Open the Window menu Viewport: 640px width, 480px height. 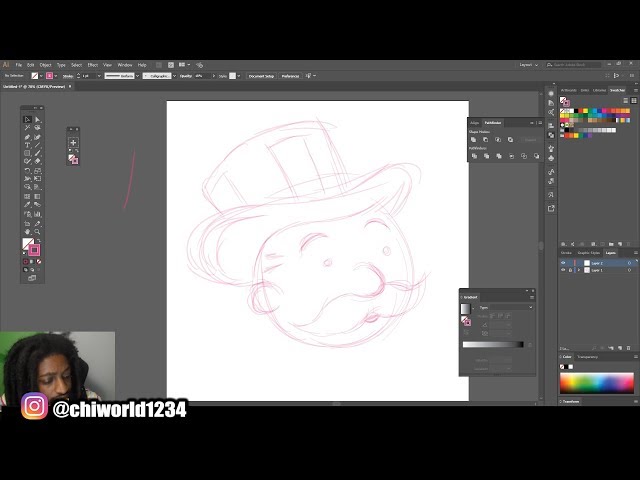tap(125, 65)
